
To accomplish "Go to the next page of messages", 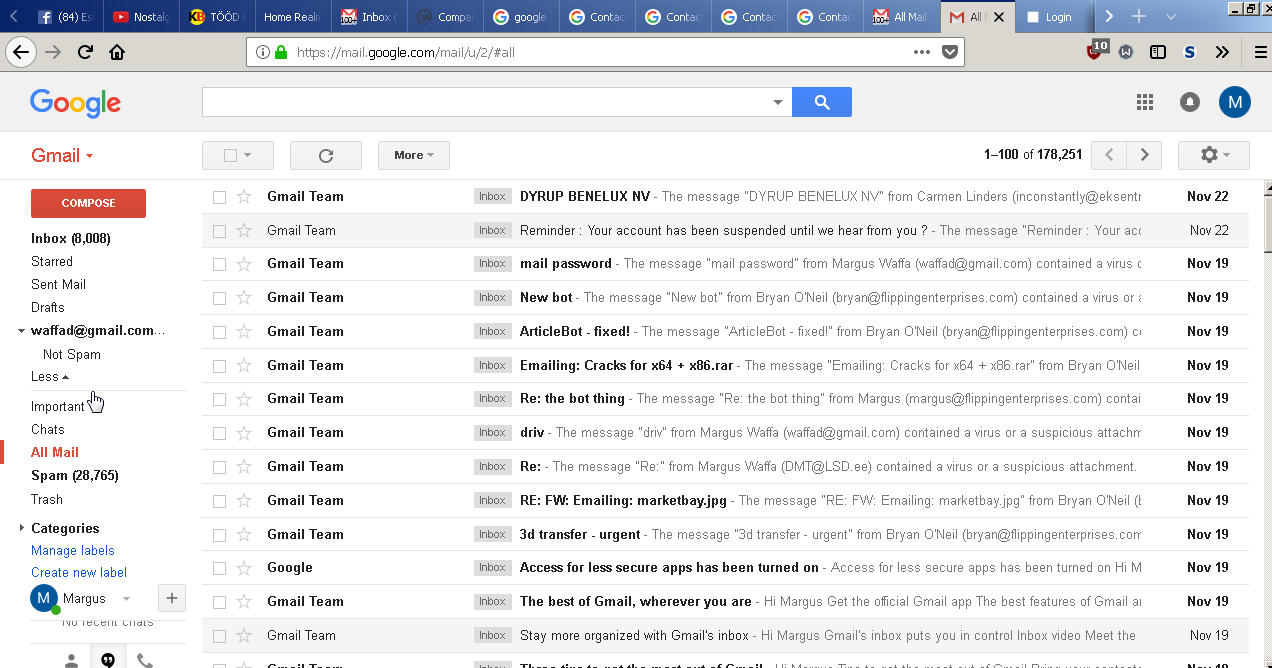I will tap(1144, 155).
